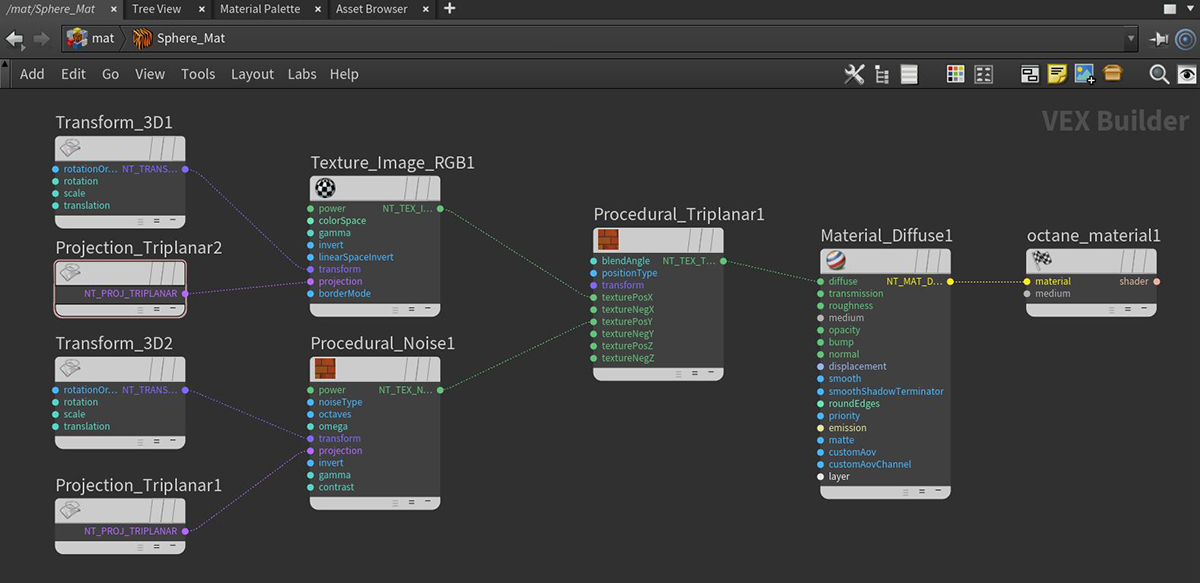Click the brown subnet box icon
Screen dimensions: 1200x583
pos(1113,74)
